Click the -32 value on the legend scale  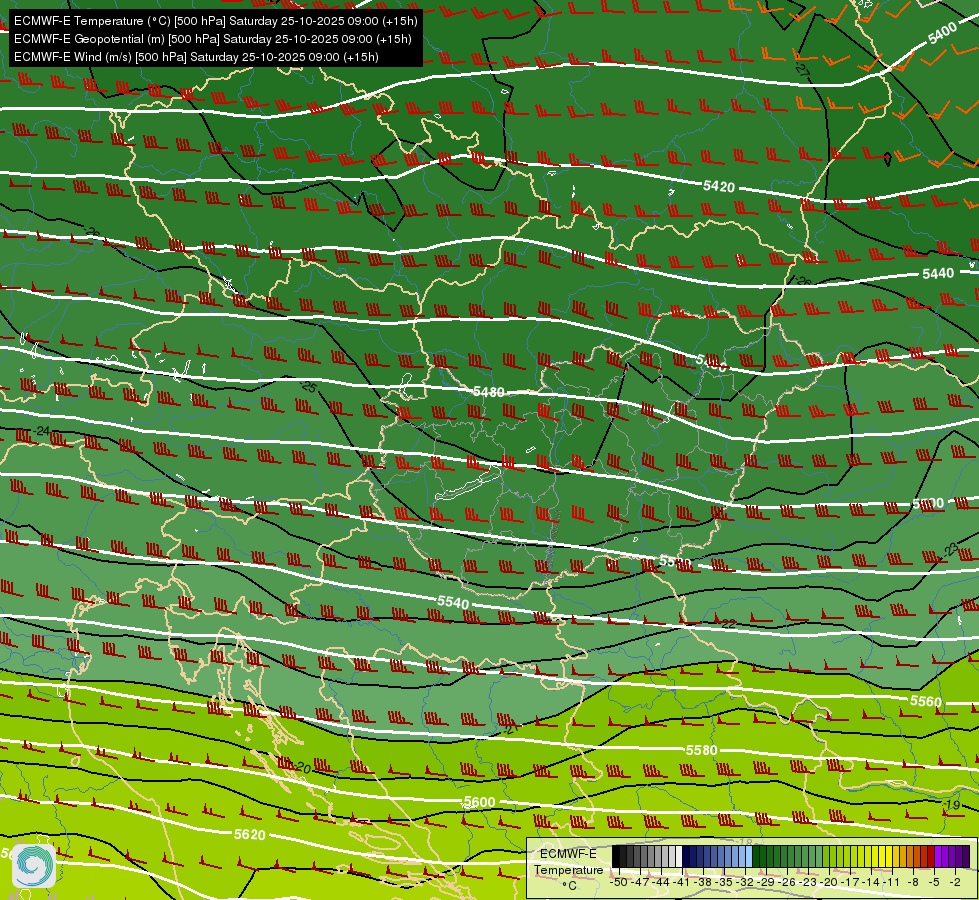[745, 882]
